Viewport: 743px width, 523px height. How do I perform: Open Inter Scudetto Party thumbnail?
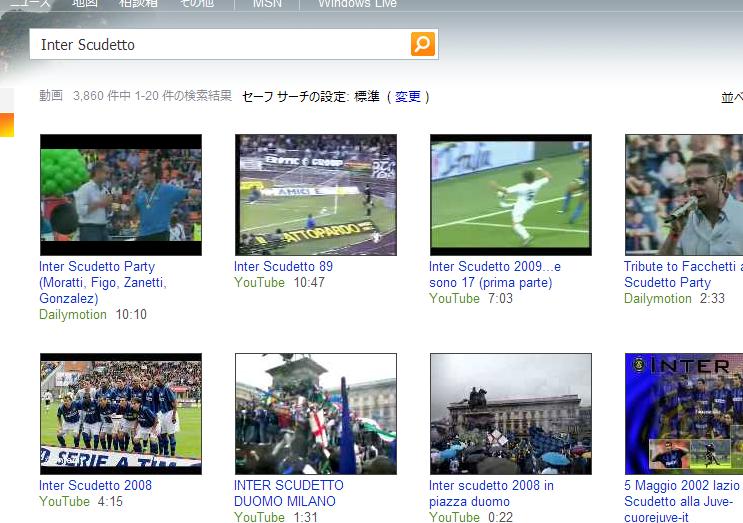point(121,195)
